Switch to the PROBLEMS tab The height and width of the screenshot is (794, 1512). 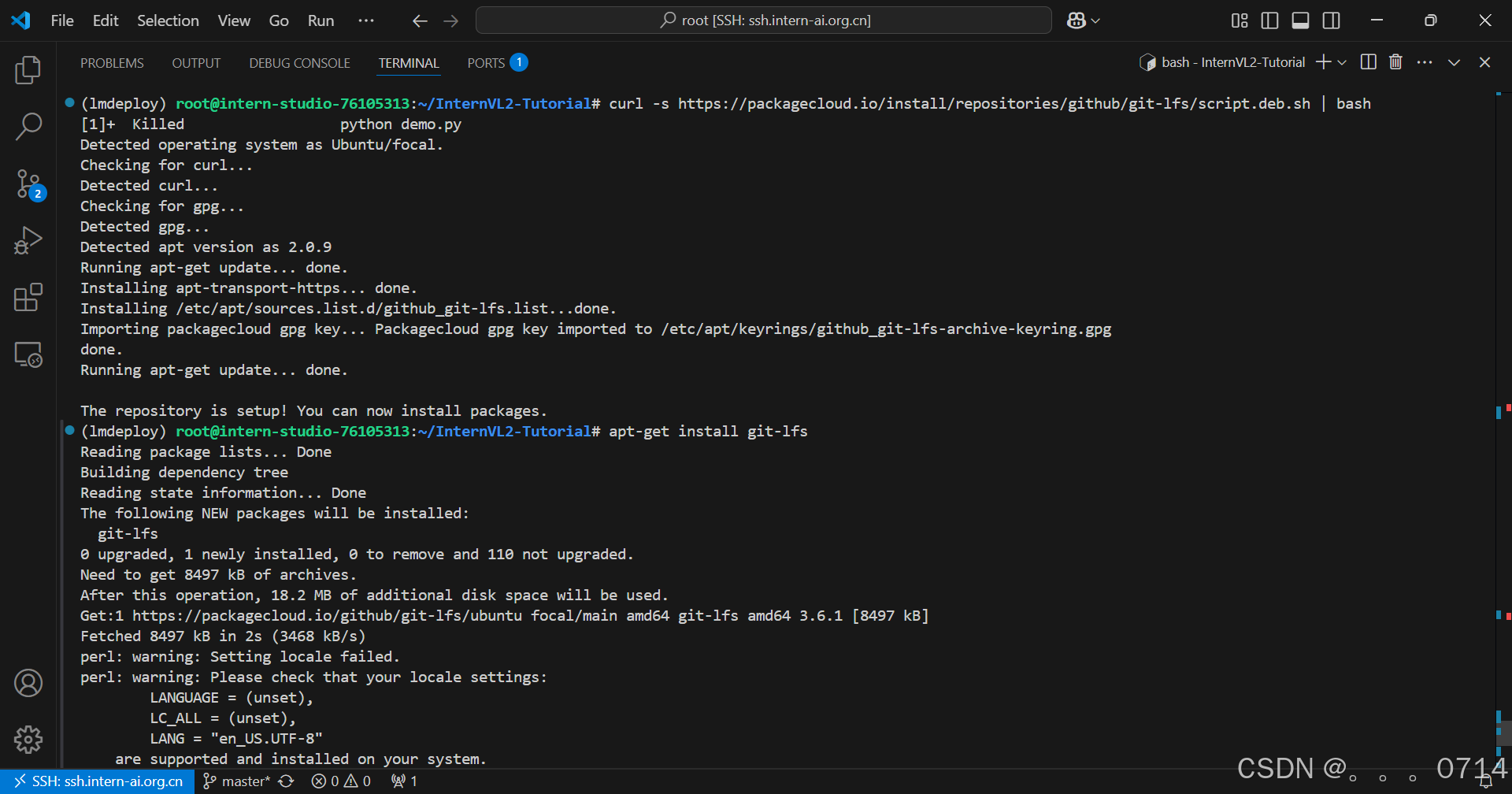pos(112,63)
